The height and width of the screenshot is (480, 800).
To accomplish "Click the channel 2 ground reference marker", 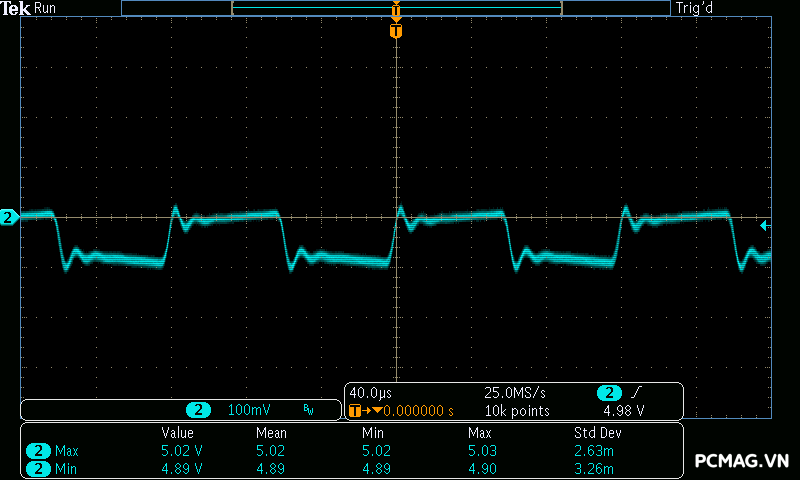I will click(x=9, y=217).
